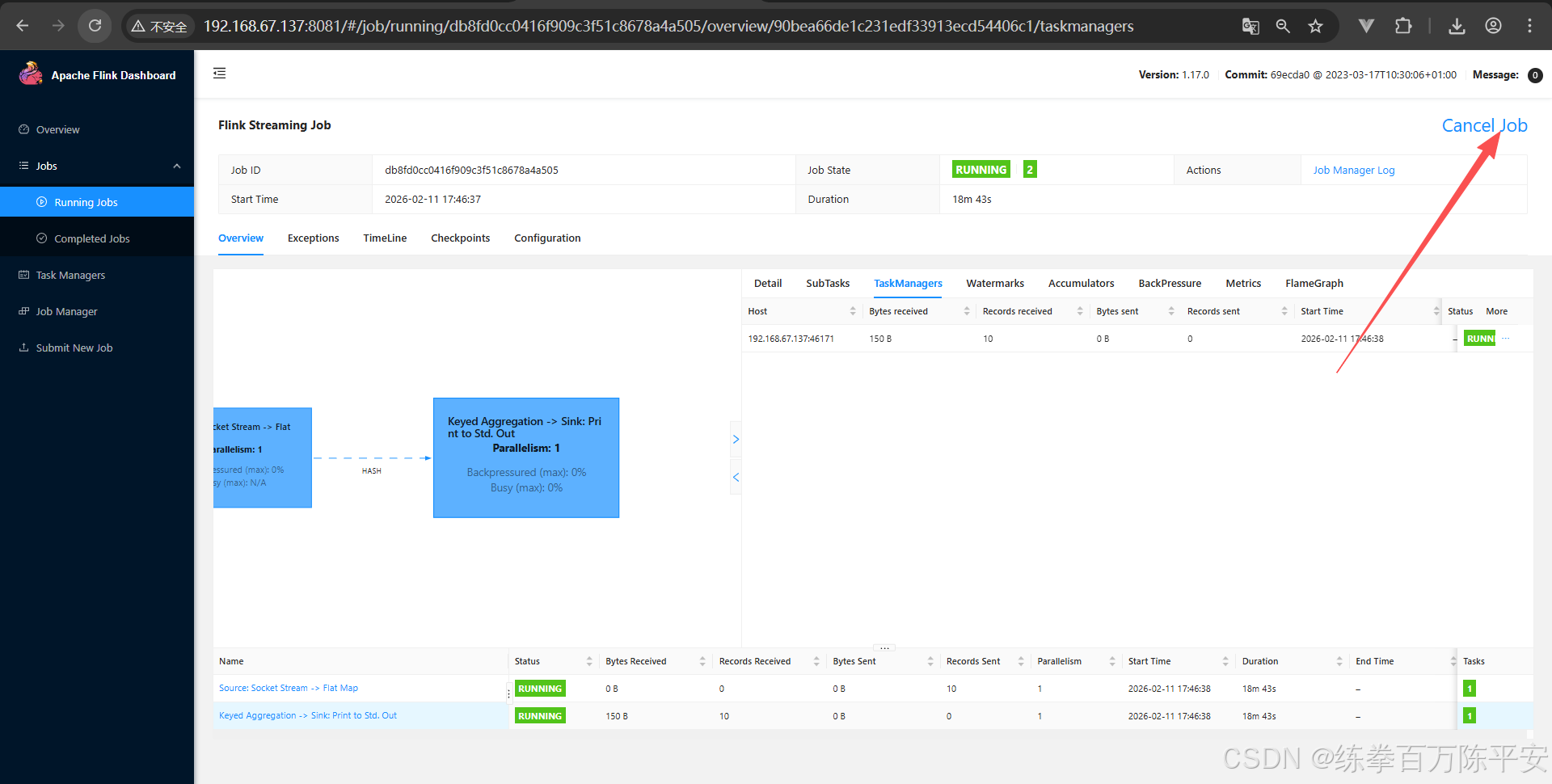Viewport: 1552px width, 784px height.
Task: Open Job Manager in the sidebar
Action: pyautogui.click(x=97, y=311)
